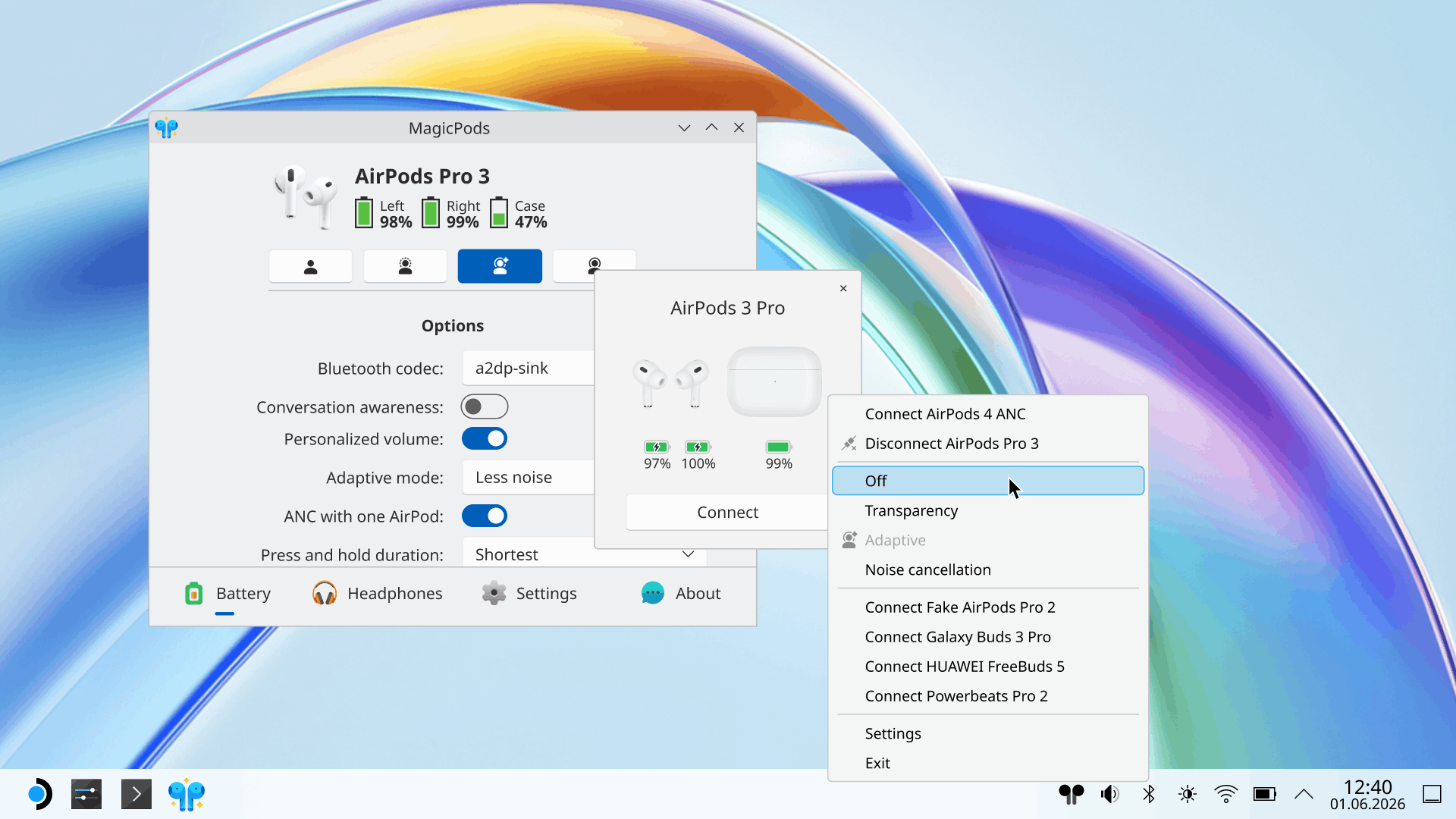The width and height of the screenshot is (1456, 819).
Task: Maximize the MagicPods window
Action: tap(711, 127)
